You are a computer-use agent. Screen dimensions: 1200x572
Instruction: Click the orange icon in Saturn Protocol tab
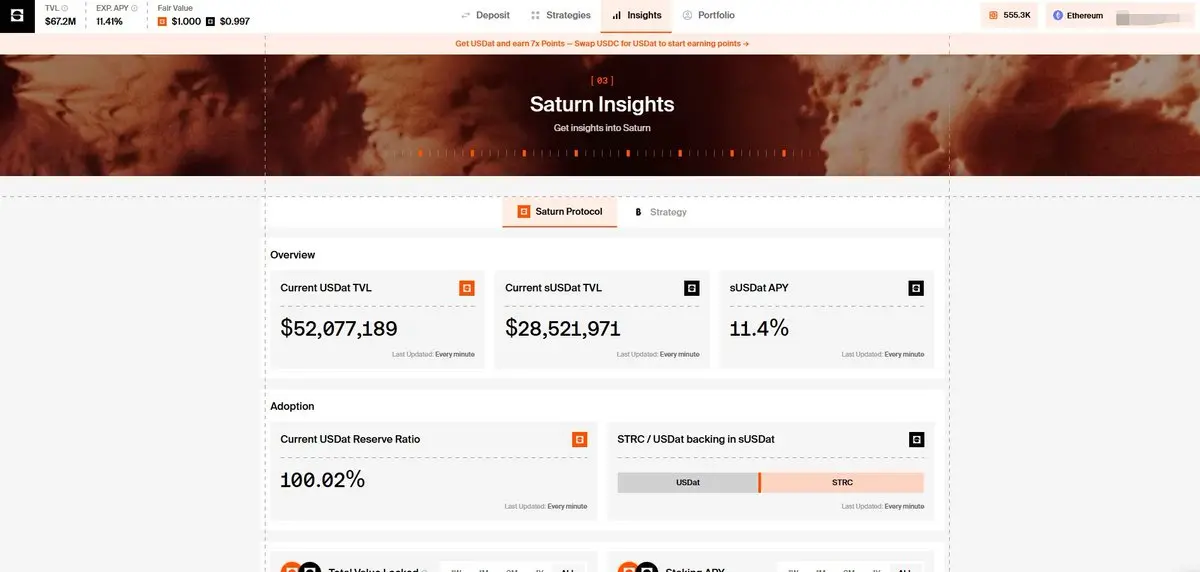(523, 212)
